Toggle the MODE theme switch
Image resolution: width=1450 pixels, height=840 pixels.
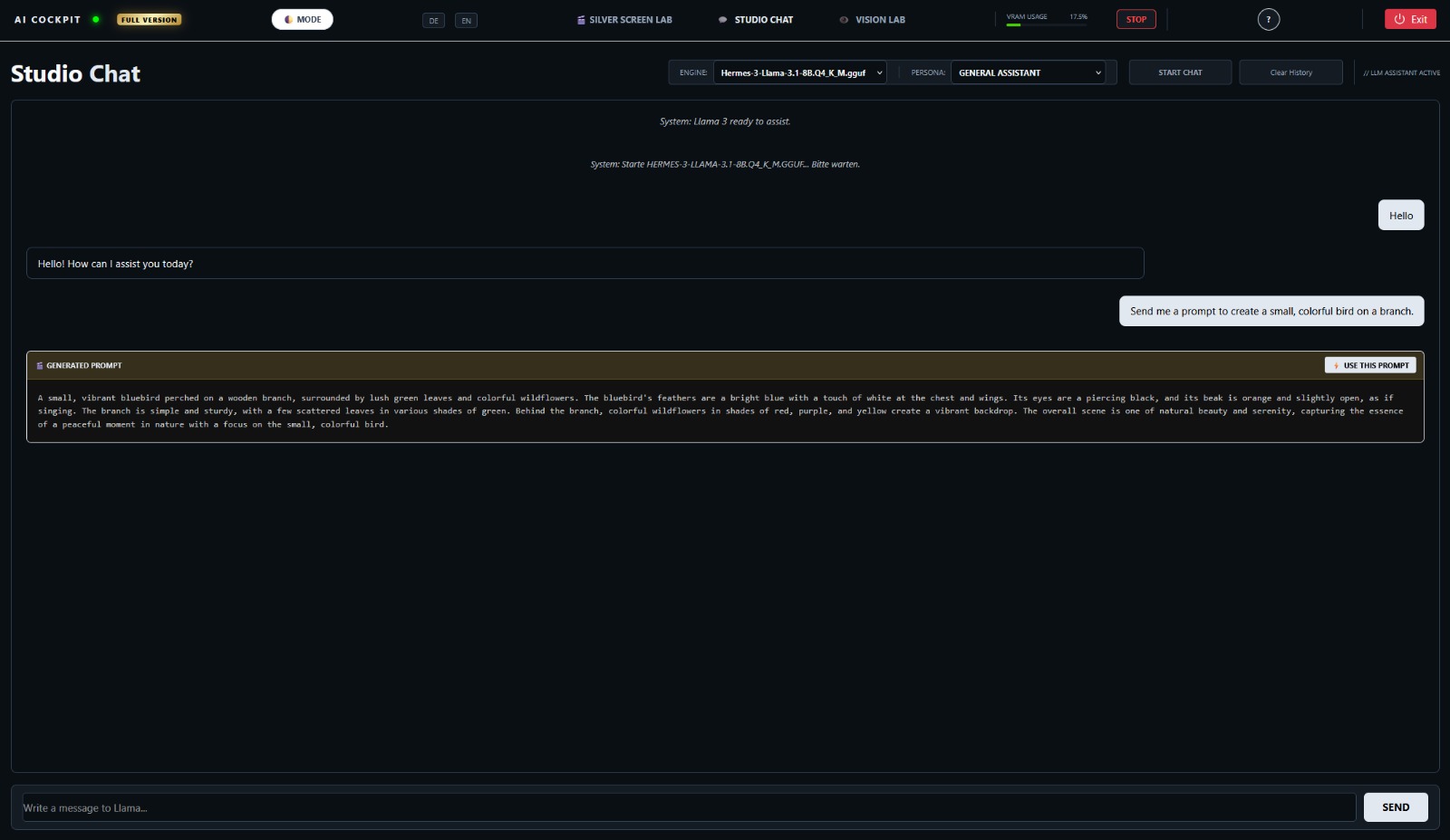click(x=302, y=18)
